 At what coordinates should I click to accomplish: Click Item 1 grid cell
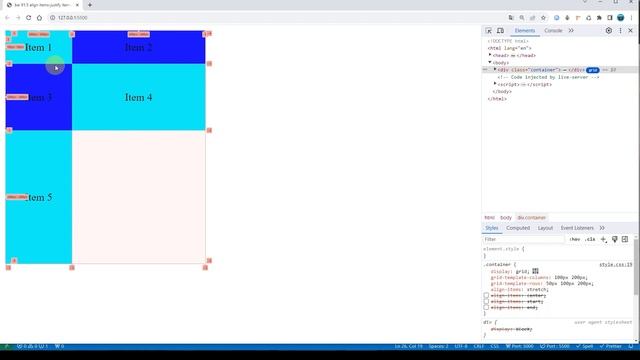point(38,47)
